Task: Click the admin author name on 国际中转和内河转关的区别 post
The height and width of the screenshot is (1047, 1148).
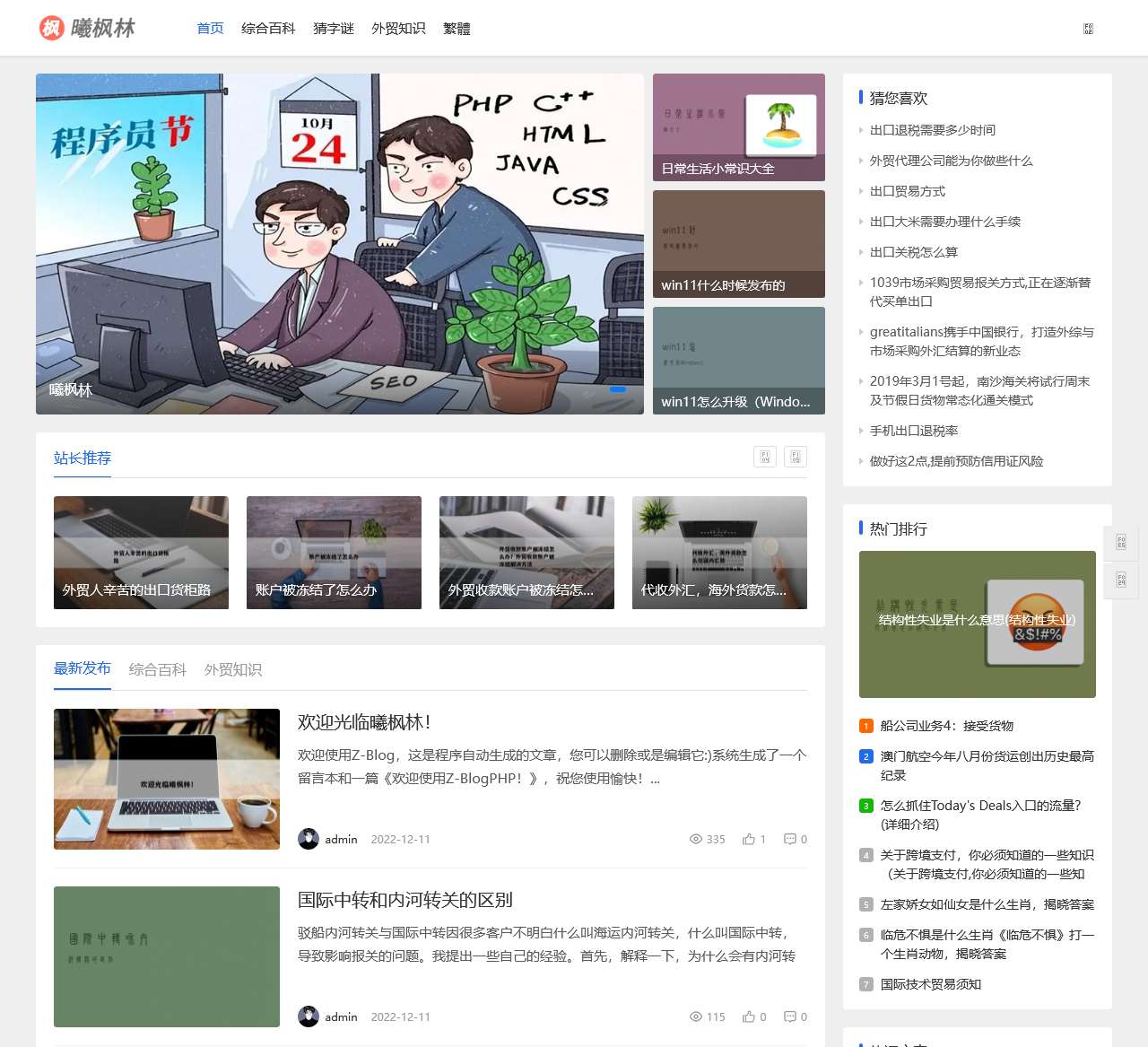Action: tap(341, 1017)
